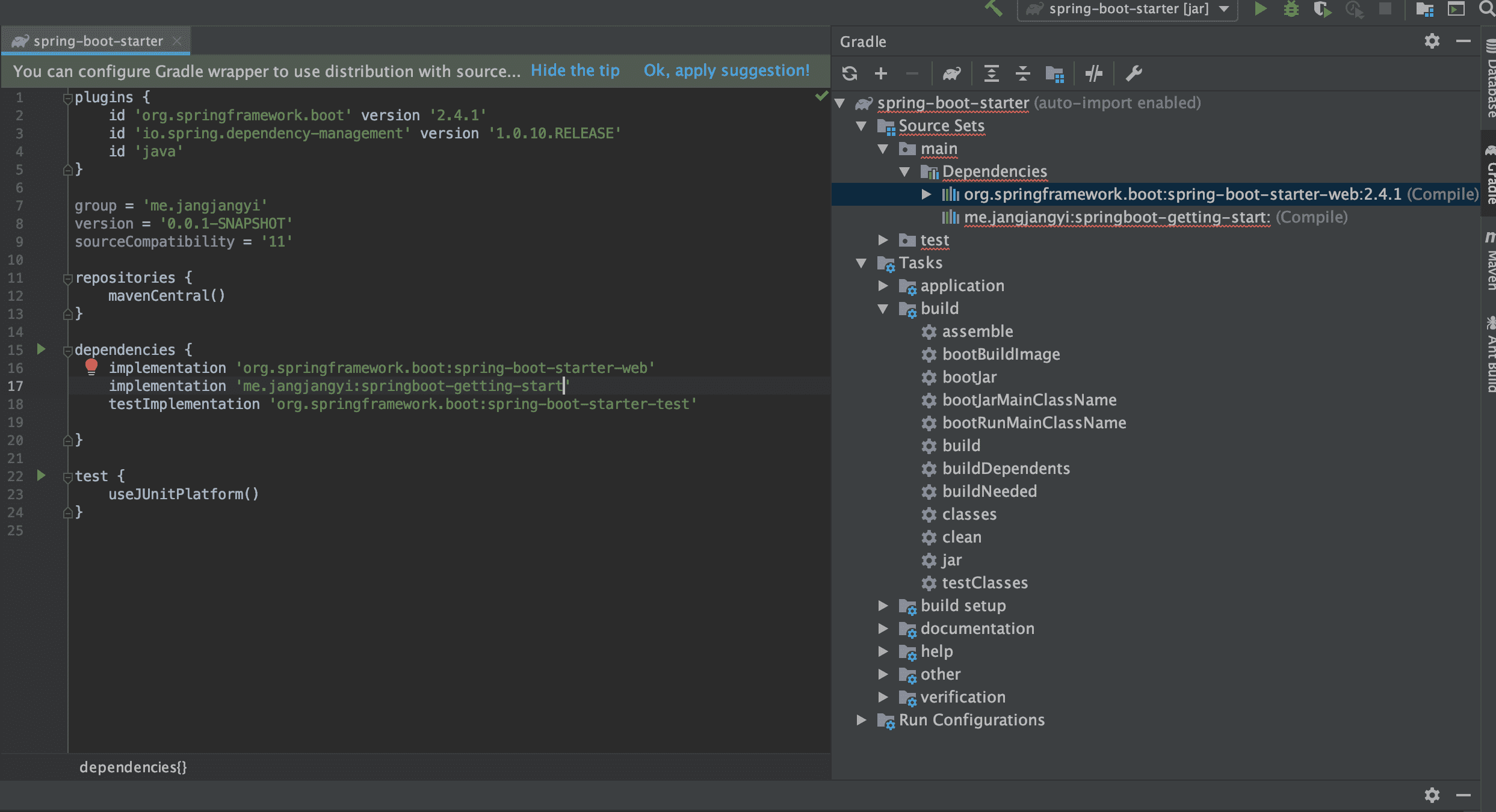The height and width of the screenshot is (812, 1496).
Task: Expand all nodes in Gradle tree
Action: [991, 73]
